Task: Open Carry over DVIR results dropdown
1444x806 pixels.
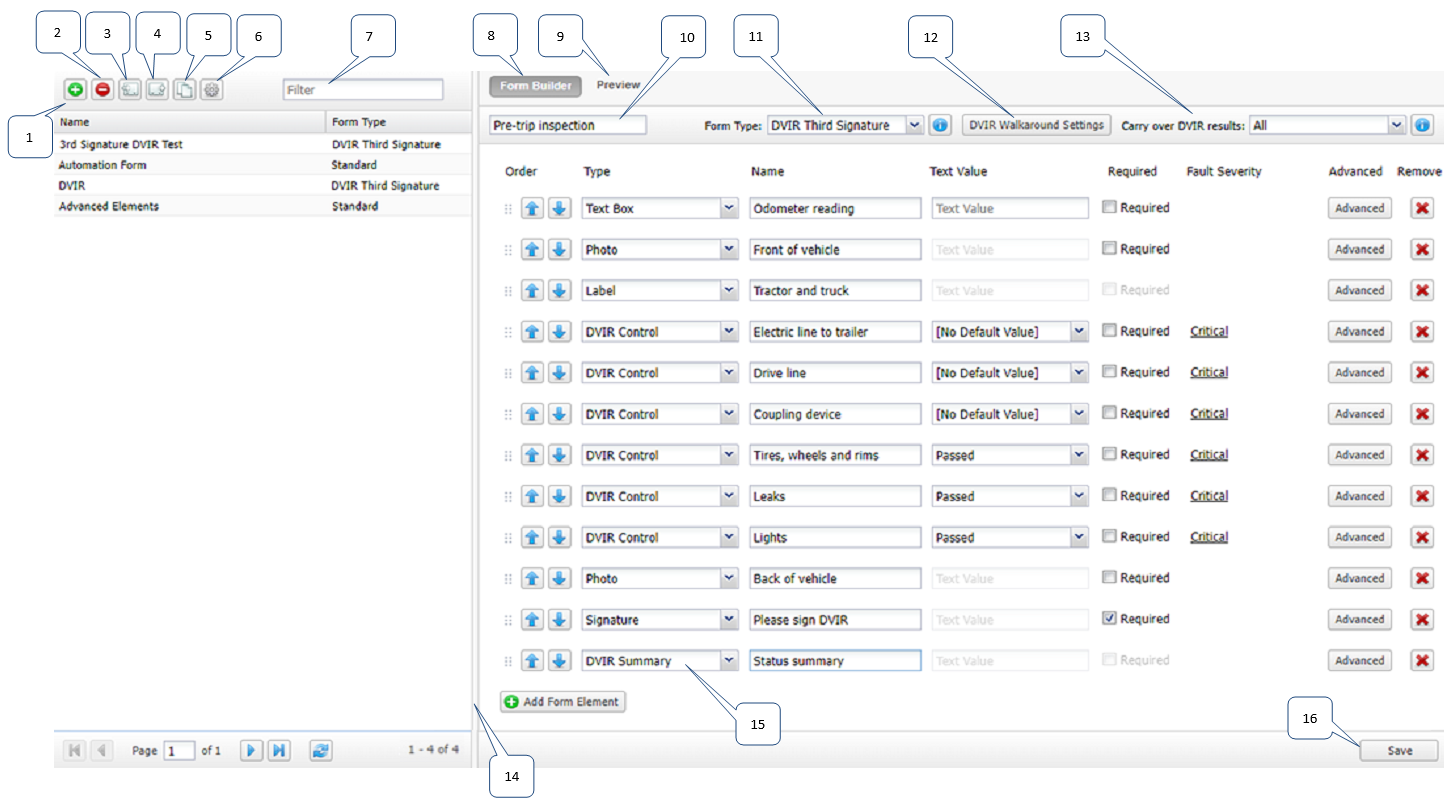Action: [1398, 125]
